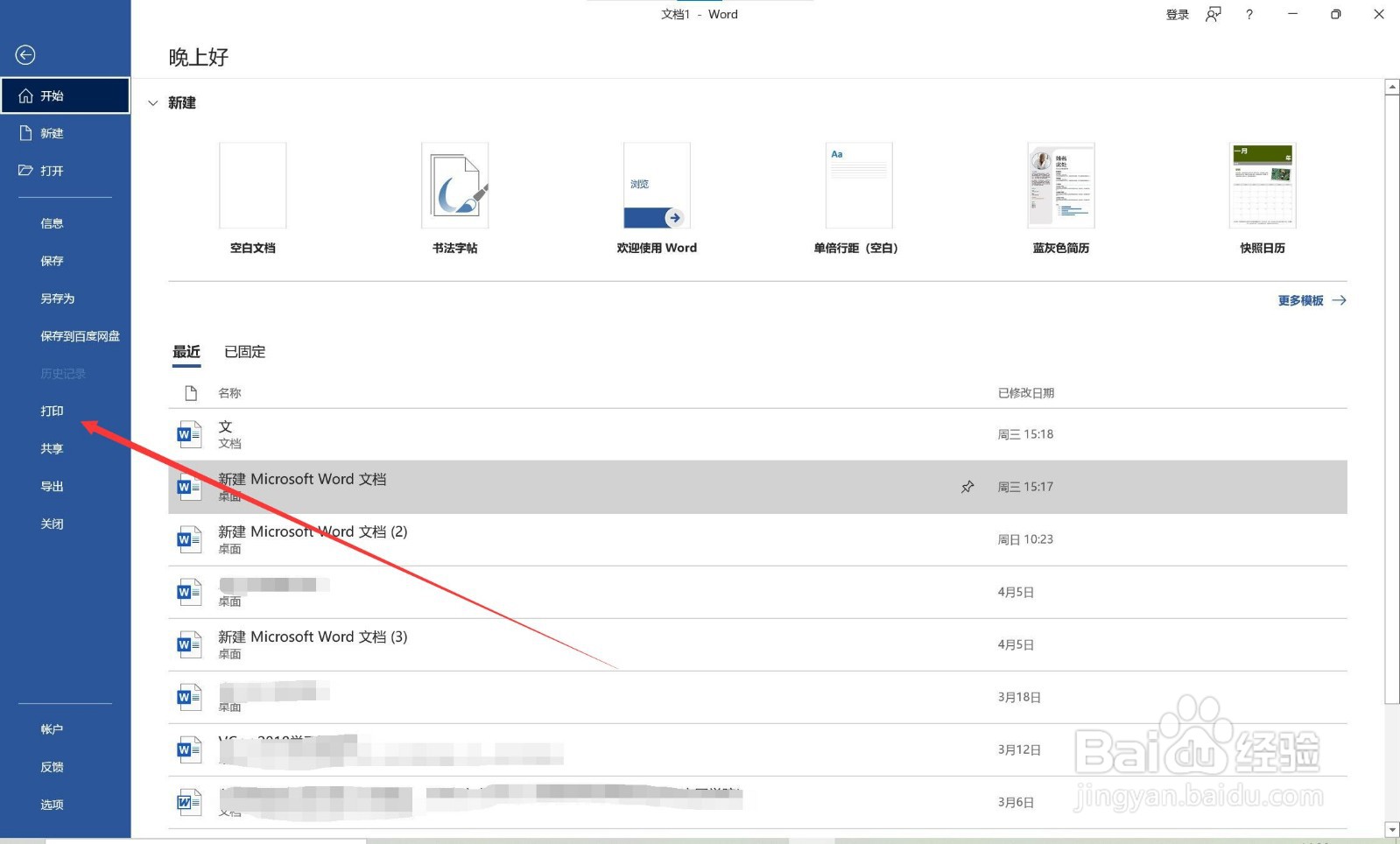Sort by the 已修改日期 column header

[1026, 393]
